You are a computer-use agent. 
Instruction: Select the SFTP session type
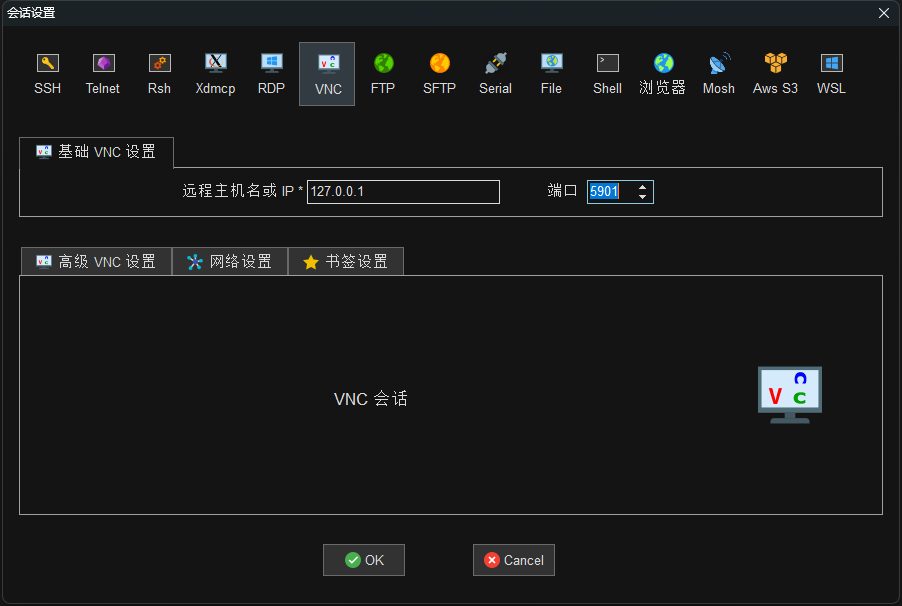click(439, 73)
